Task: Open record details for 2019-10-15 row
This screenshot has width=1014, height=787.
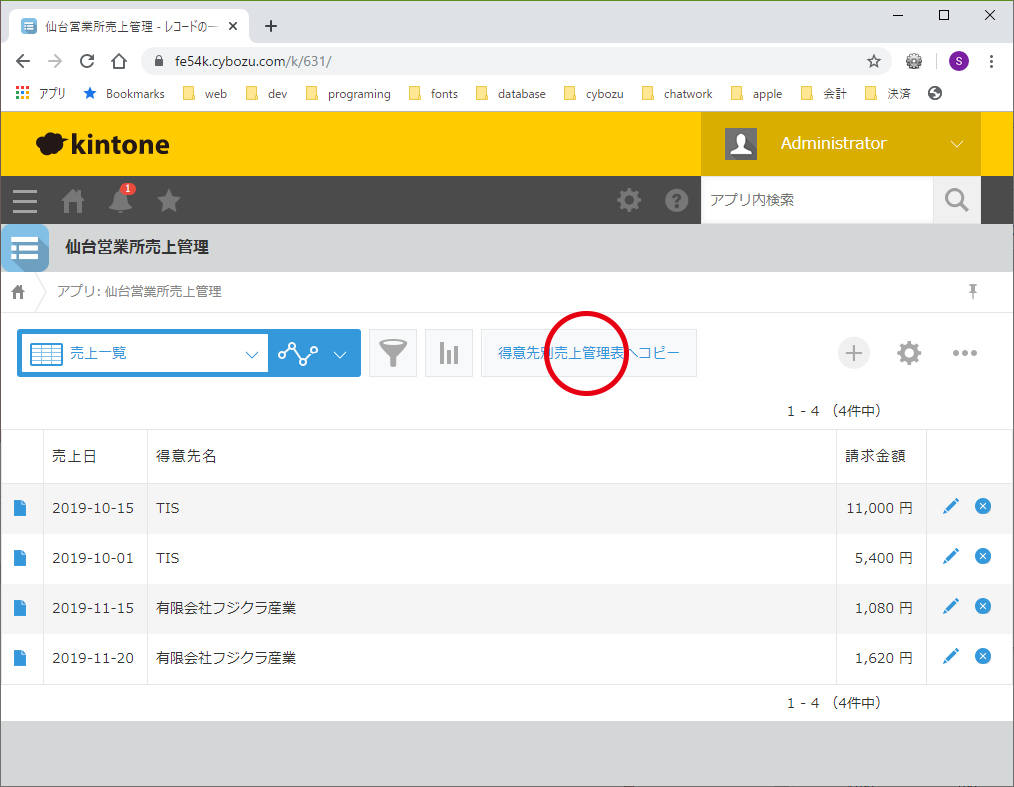Action: pyautogui.click(x=20, y=508)
